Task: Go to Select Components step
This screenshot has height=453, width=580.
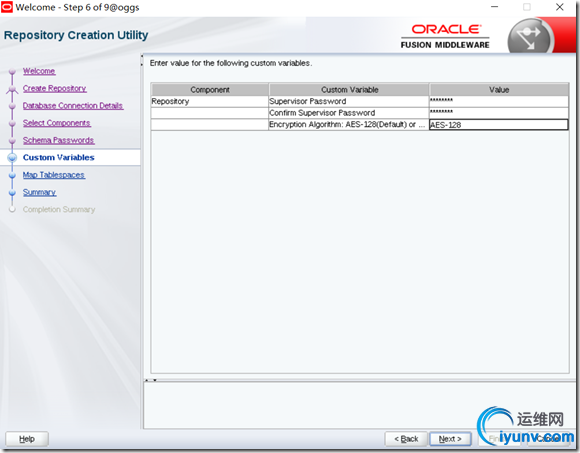Action: [57, 123]
